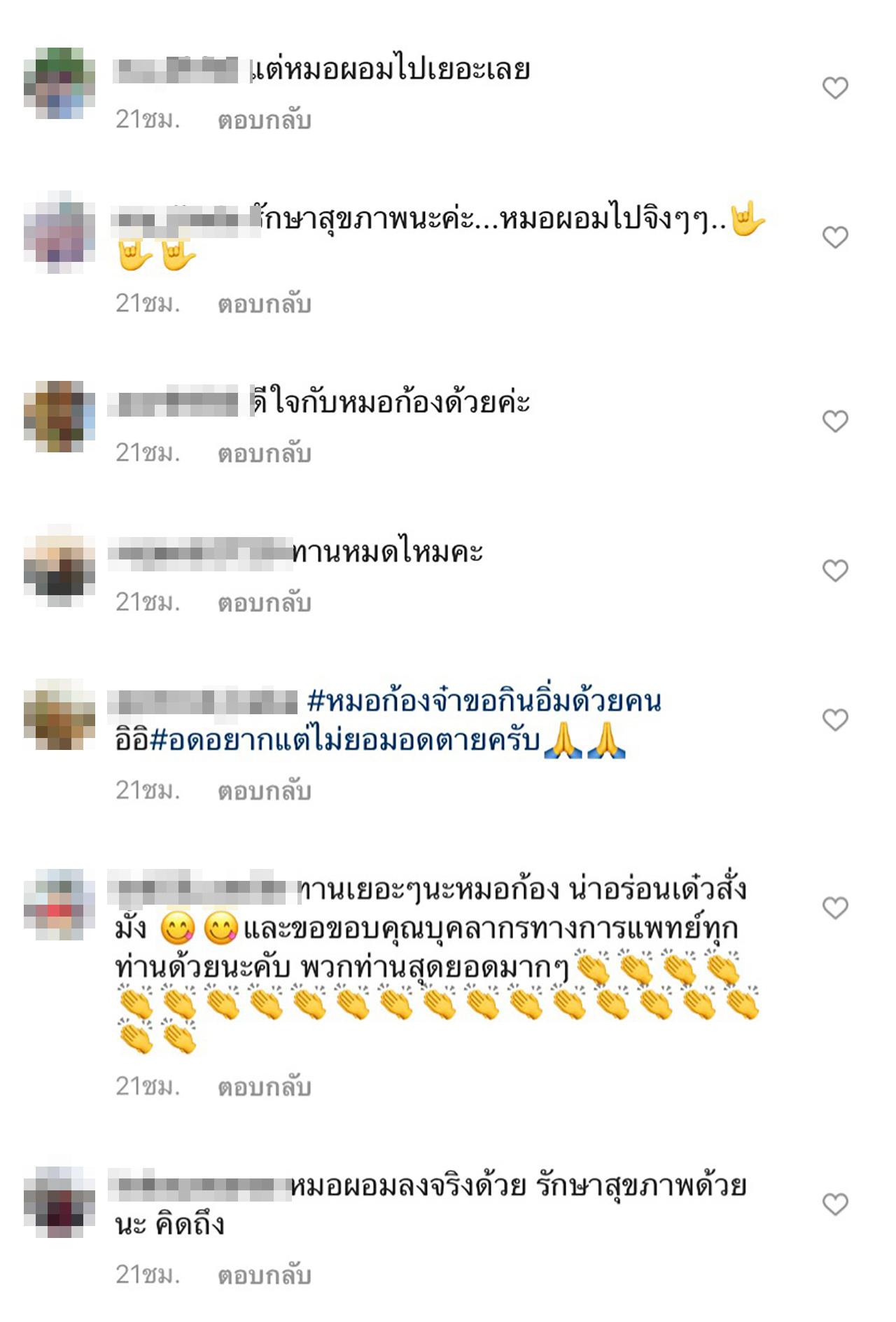Like the comment 'ทานหมดไหมคะ'

(x=835, y=571)
